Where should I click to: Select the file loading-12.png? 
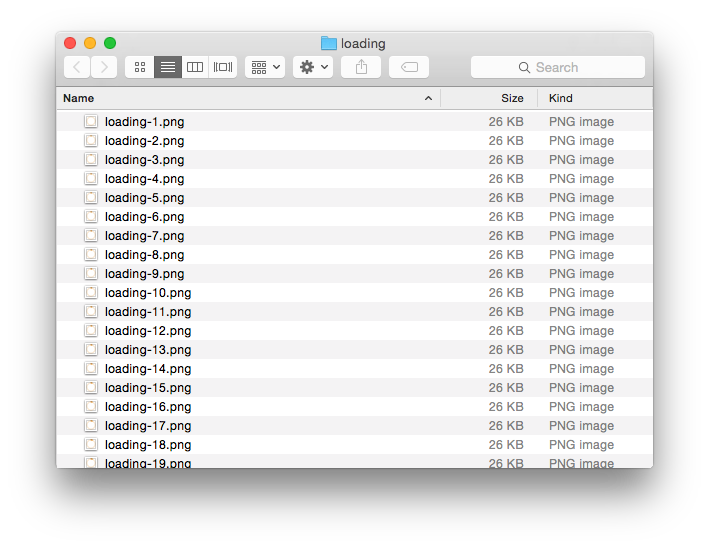click(x=354, y=331)
